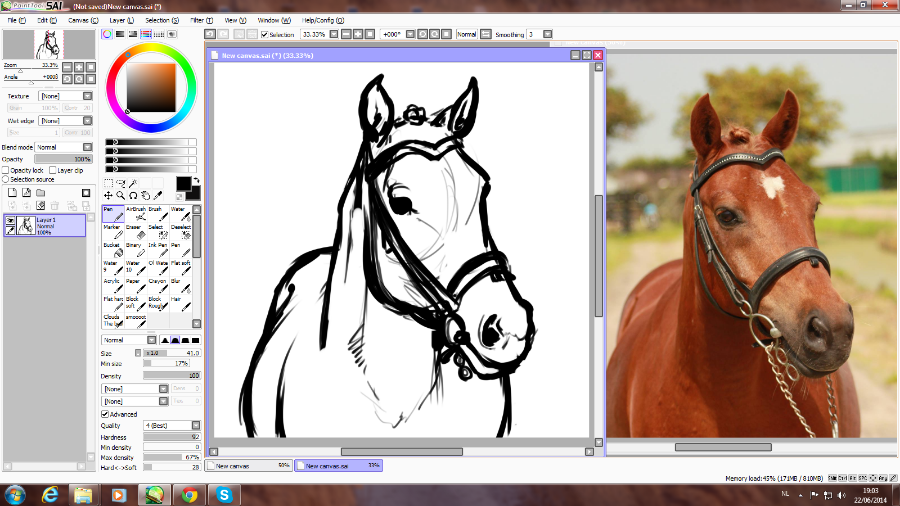Open Skype from the Windows taskbar
The height and width of the screenshot is (506, 900).
(224, 494)
